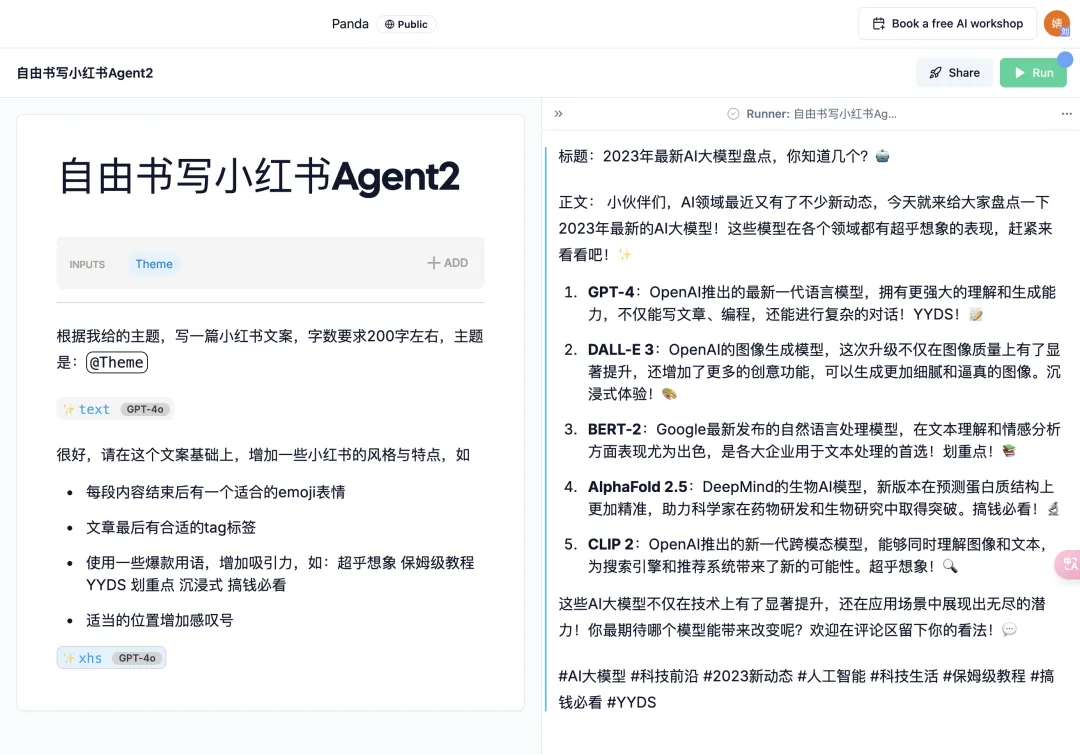1080x754 pixels.
Task: Click the bold DALL-E 3 list heading
Action: 620,349
